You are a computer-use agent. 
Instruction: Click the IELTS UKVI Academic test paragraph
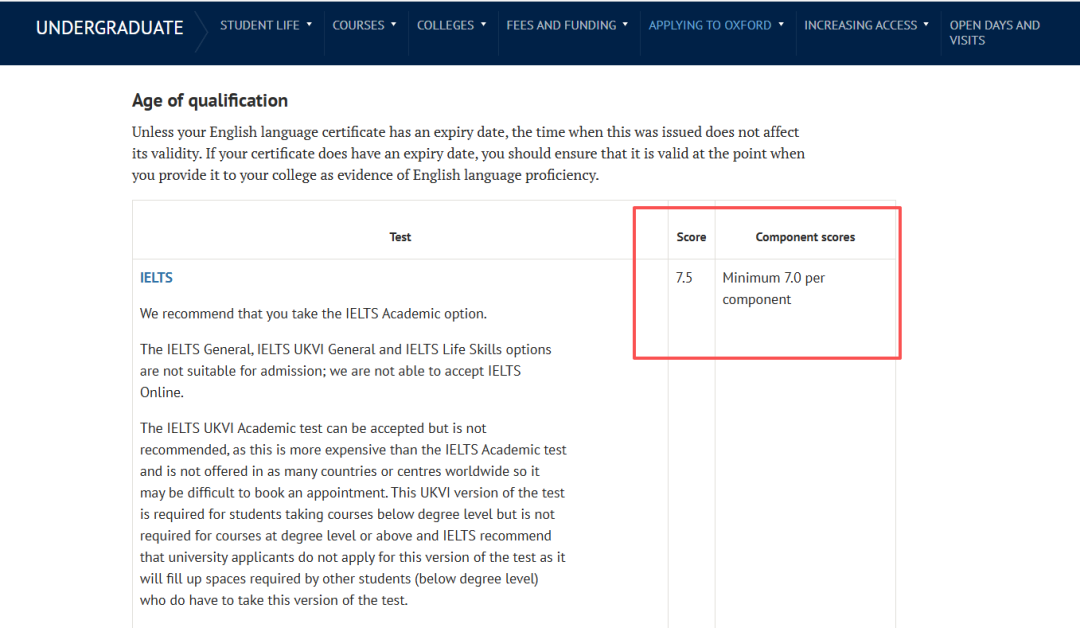(x=353, y=514)
